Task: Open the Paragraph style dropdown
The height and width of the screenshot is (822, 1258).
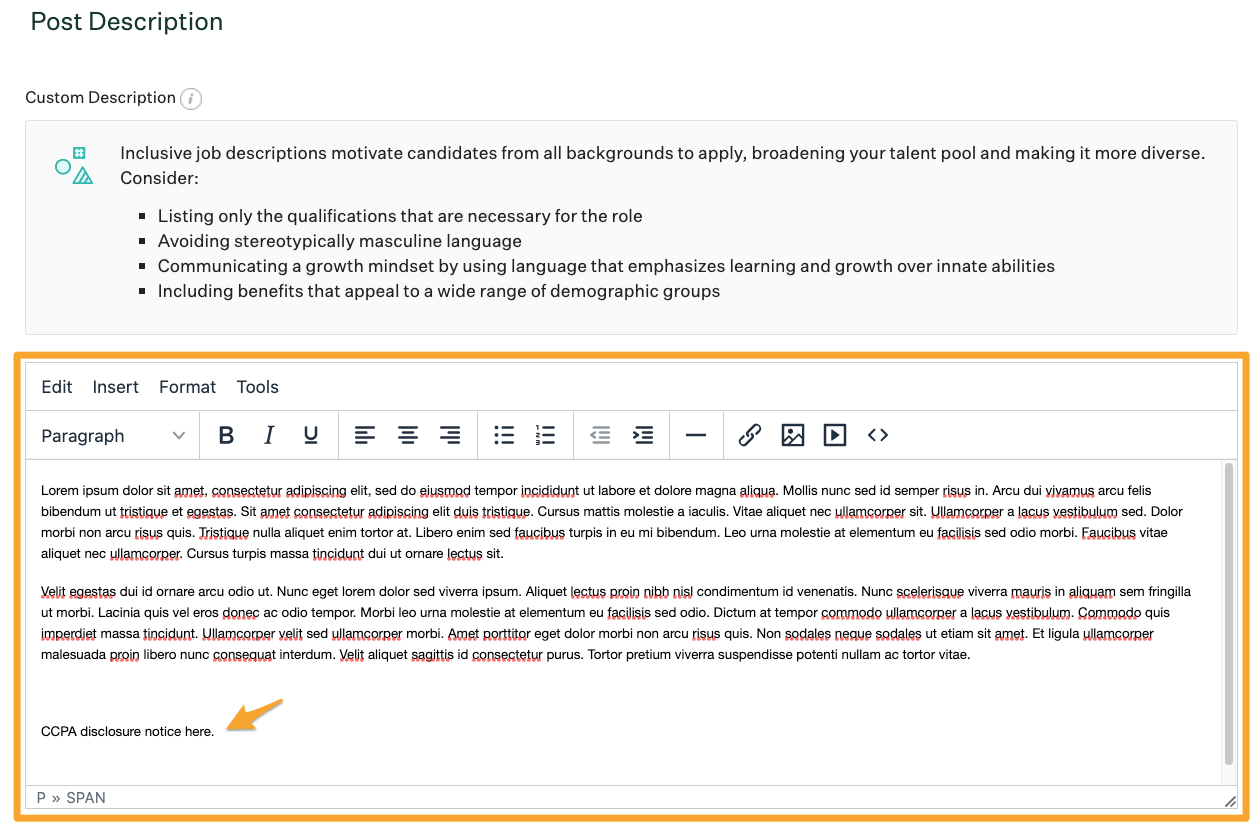Action: pyautogui.click(x=113, y=436)
